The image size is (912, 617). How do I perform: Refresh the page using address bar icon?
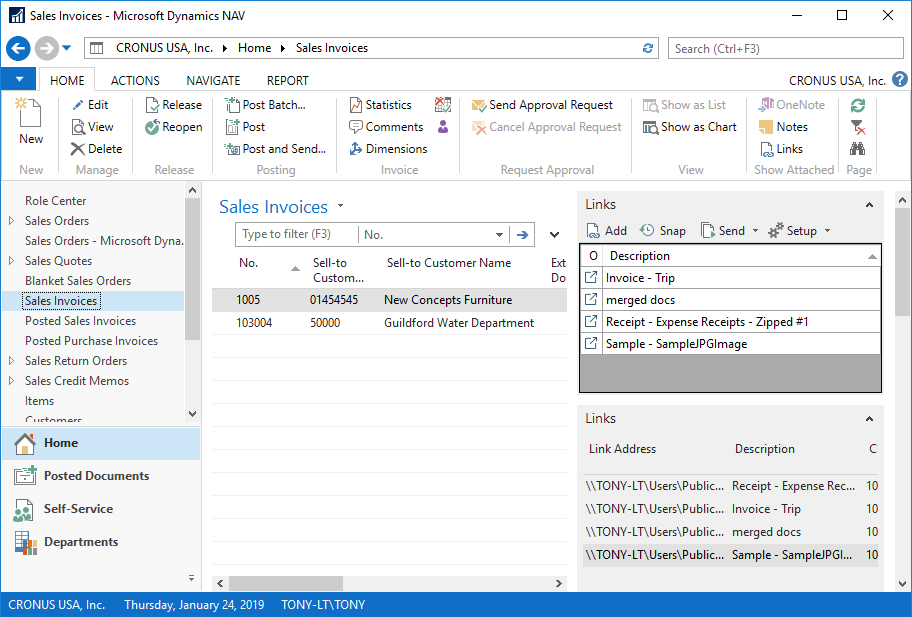[x=648, y=48]
